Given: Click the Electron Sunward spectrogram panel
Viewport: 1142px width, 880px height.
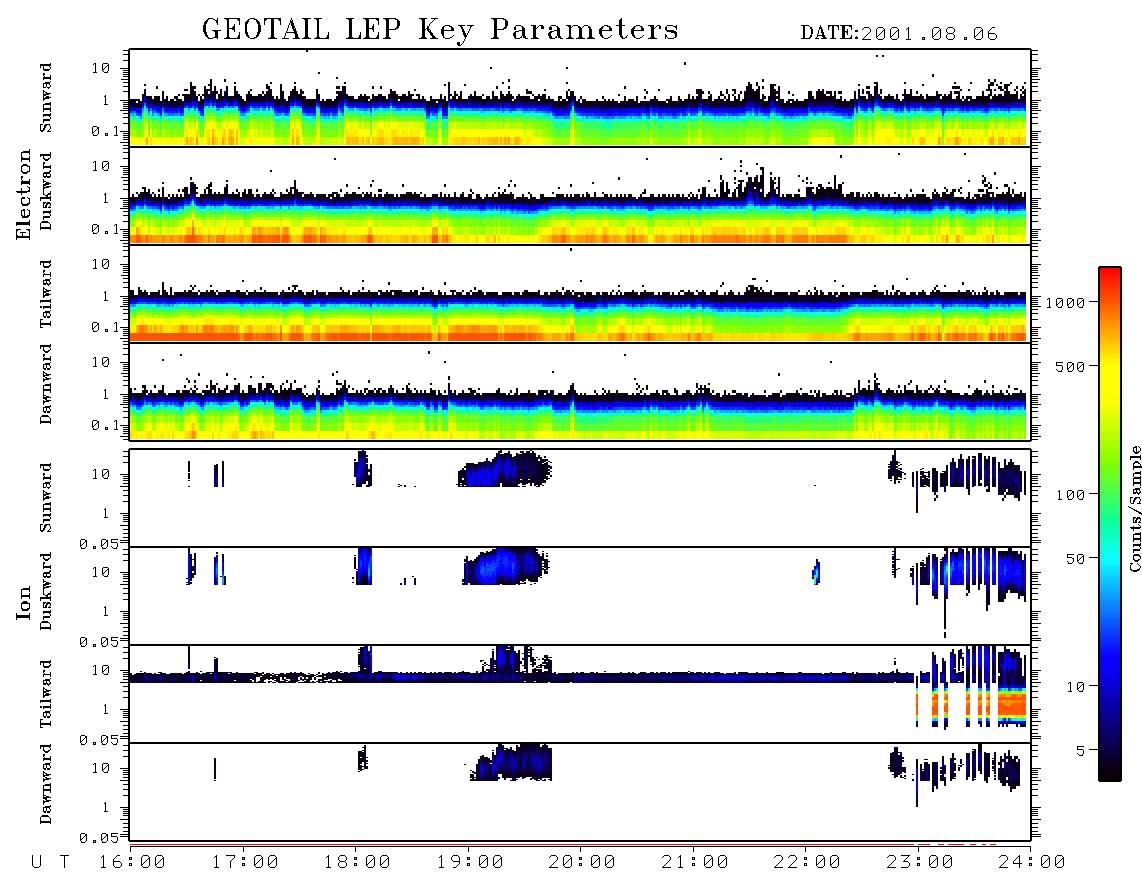Looking at the screenshot, I should [x=580, y=98].
